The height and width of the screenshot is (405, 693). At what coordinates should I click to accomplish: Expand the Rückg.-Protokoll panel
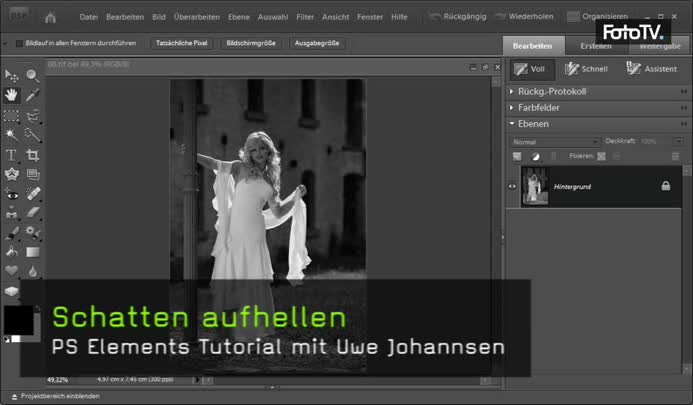pyautogui.click(x=511, y=92)
